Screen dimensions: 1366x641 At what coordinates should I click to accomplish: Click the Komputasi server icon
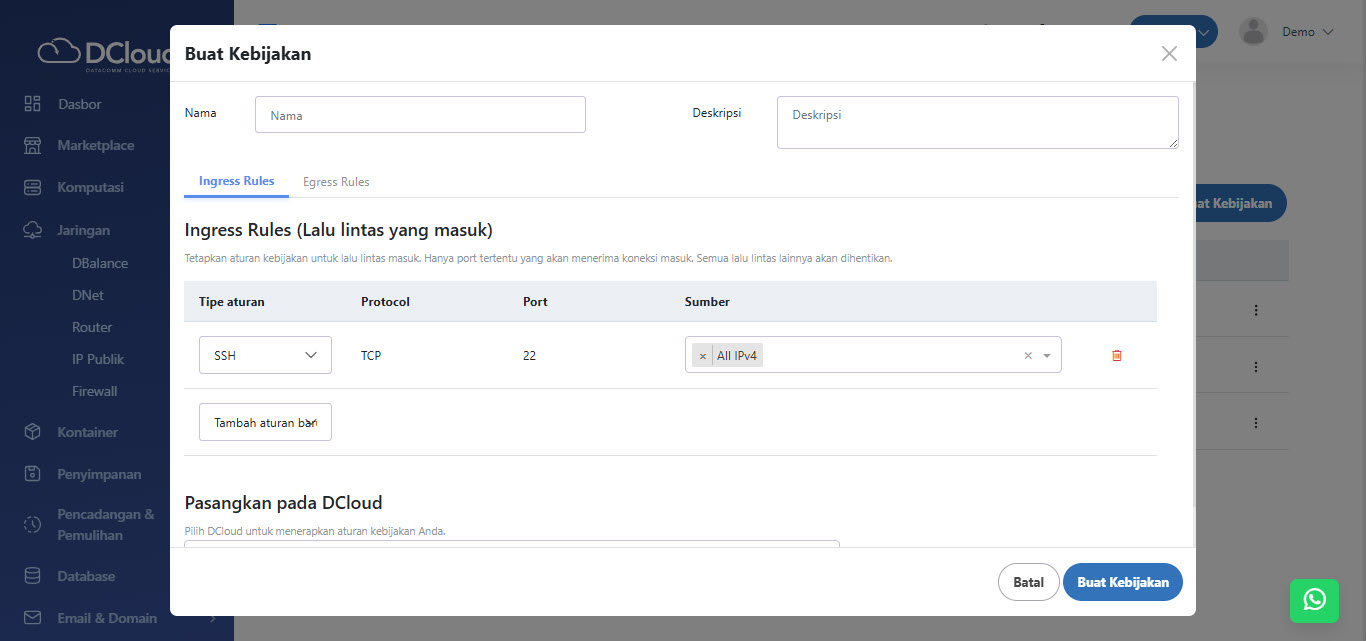click(32, 187)
